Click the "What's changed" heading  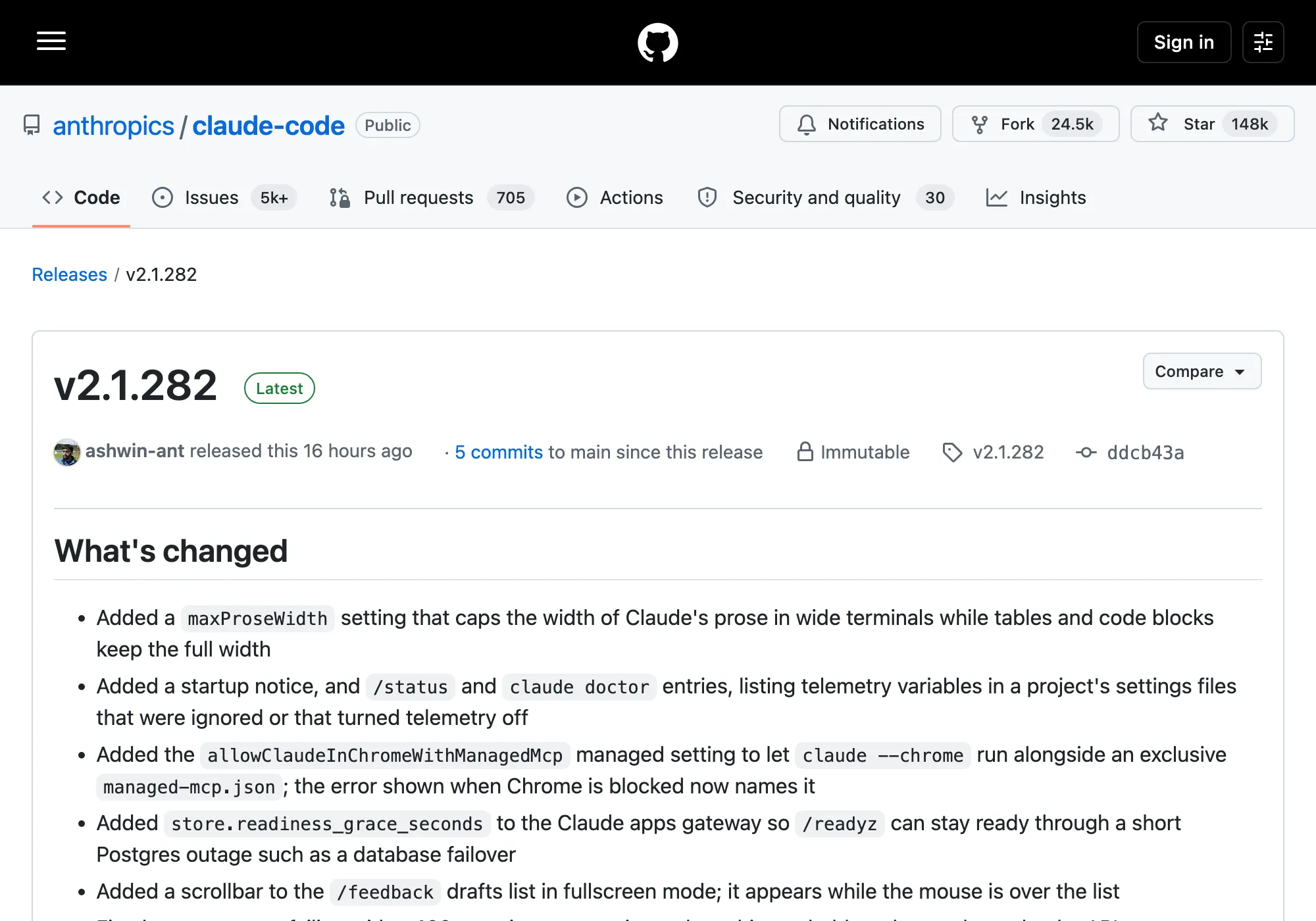coord(171,551)
